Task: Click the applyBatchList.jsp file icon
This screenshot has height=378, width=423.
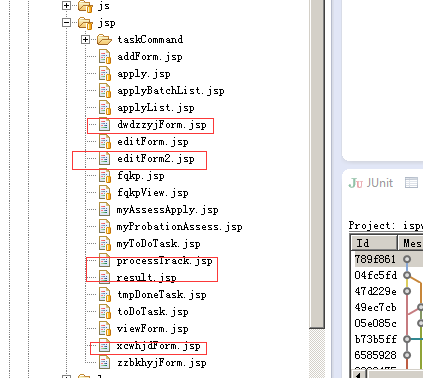Action: pyautogui.click(x=105, y=90)
